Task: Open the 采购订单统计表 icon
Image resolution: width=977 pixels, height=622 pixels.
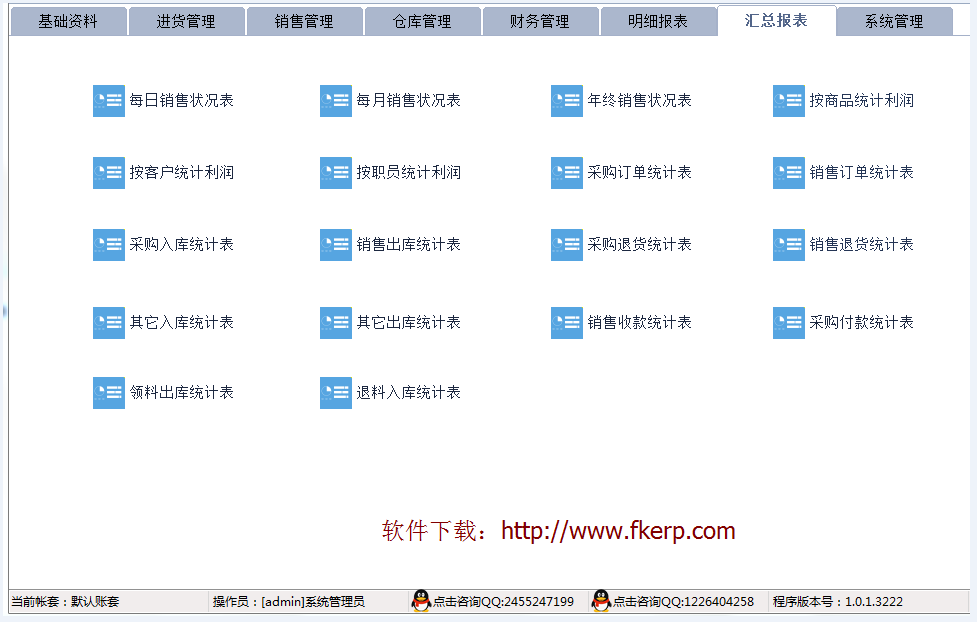Action: point(567,173)
